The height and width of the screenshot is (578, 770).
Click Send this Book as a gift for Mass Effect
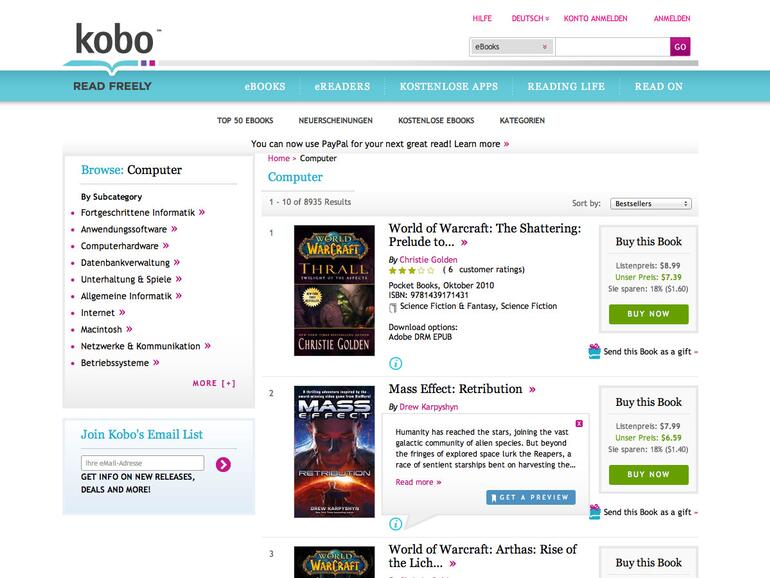[x=647, y=512]
